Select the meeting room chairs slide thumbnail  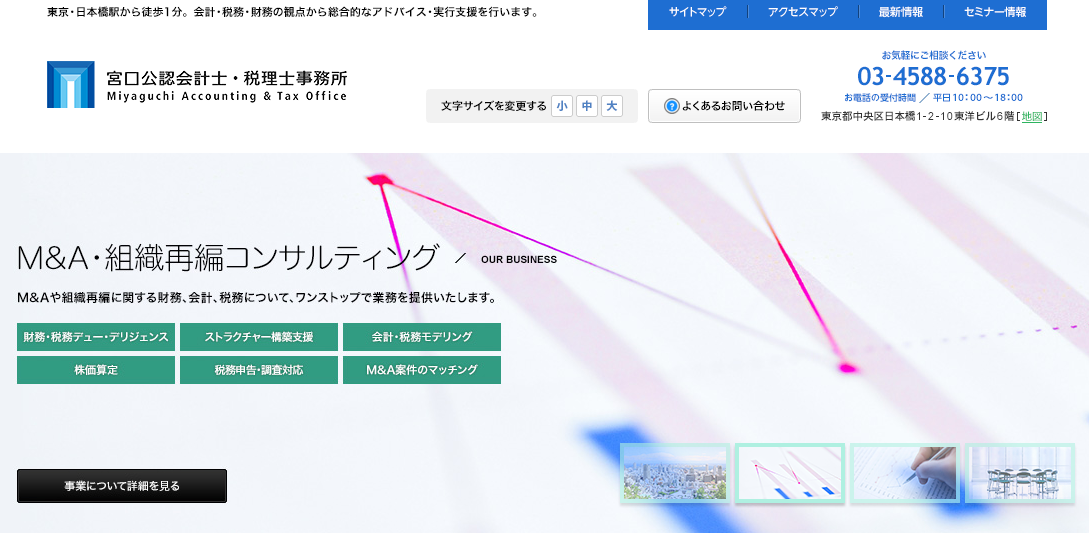(1019, 473)
